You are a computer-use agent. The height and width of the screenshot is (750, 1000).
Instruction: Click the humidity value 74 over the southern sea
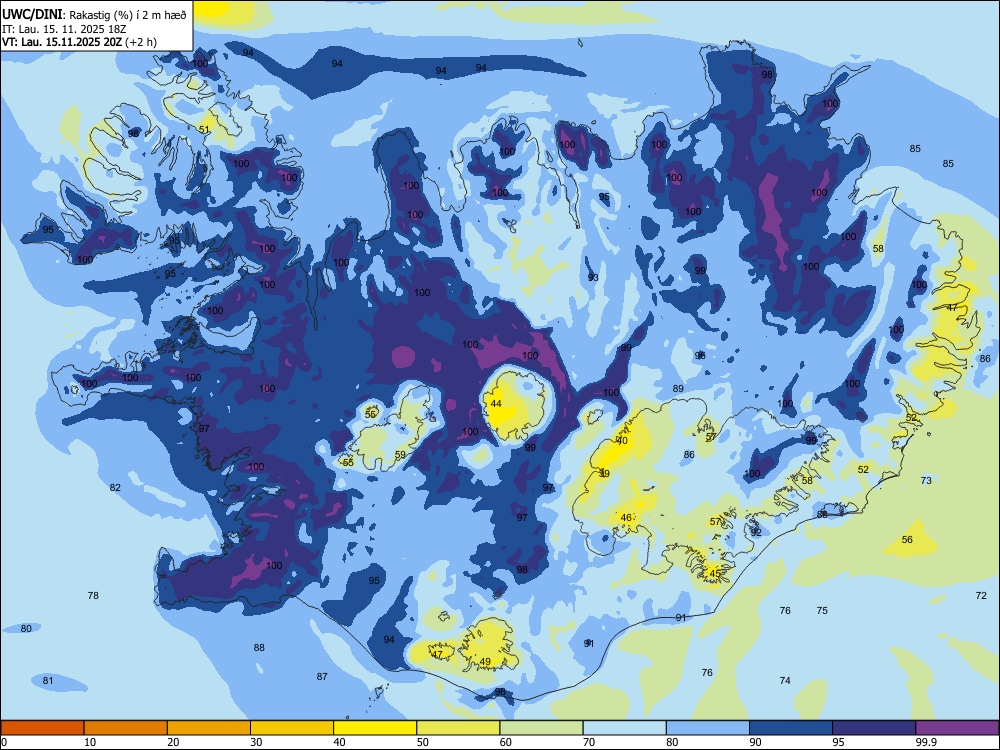(785, 680)
